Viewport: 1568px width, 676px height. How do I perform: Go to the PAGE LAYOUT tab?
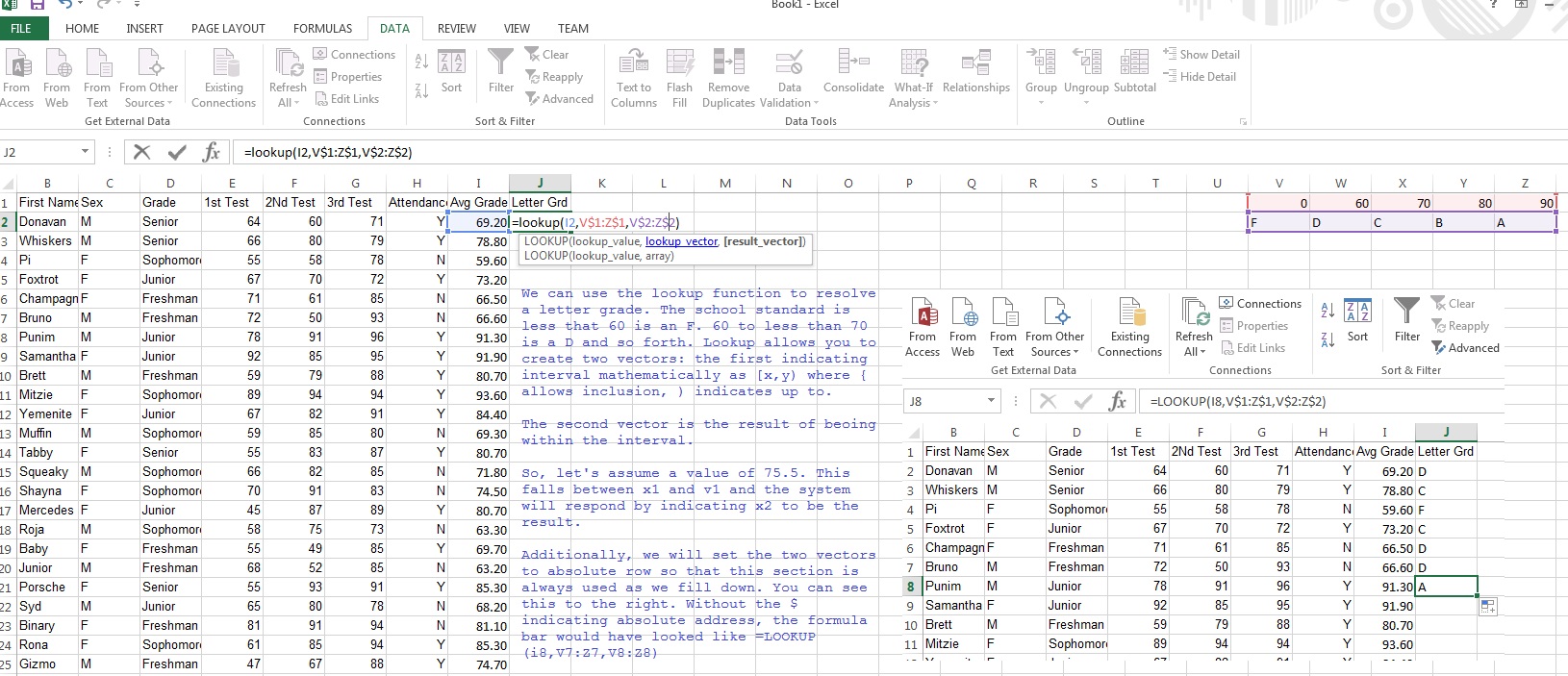tap(228, 29)
